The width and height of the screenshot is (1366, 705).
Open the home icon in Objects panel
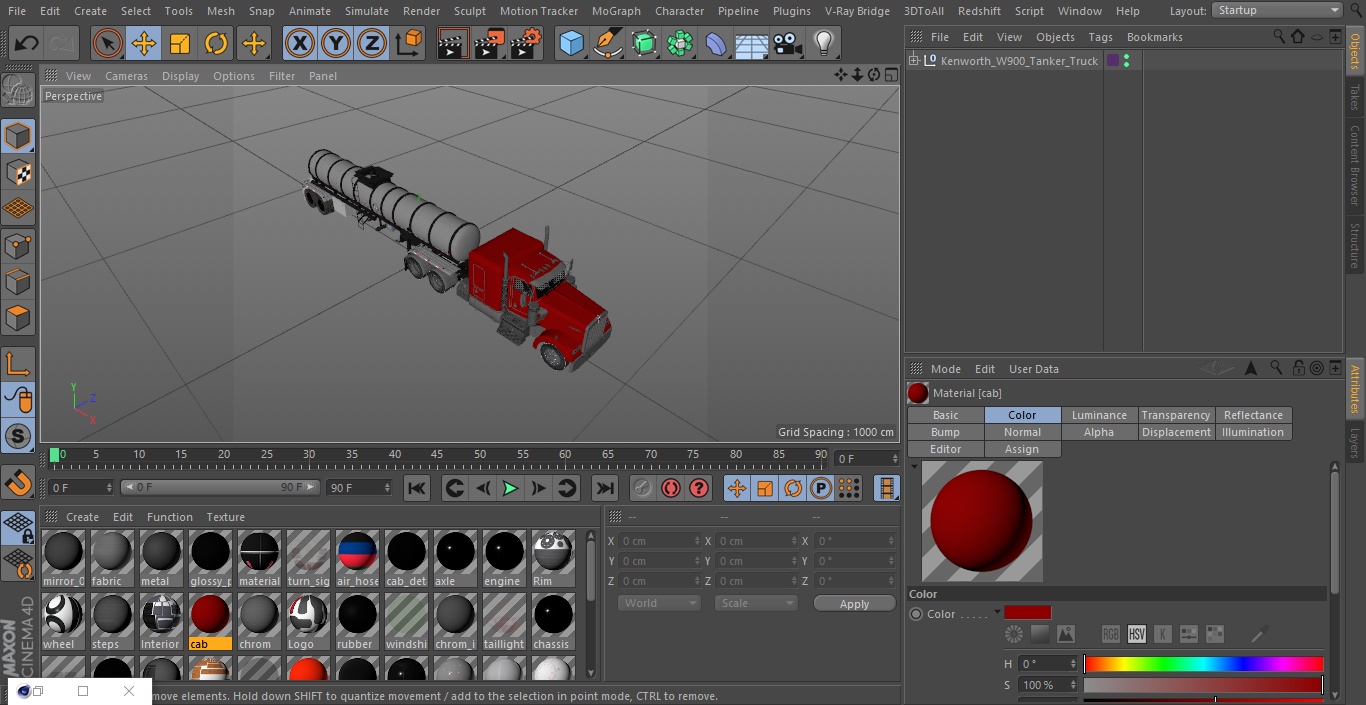(1298, 36)
